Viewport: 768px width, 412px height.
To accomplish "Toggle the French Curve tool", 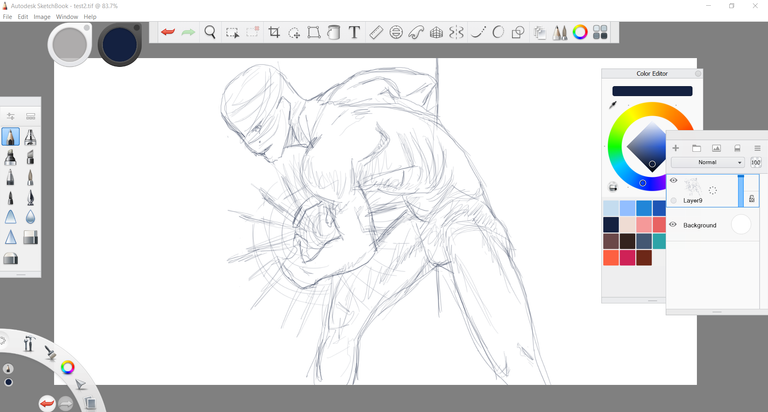I will (416, 32).
